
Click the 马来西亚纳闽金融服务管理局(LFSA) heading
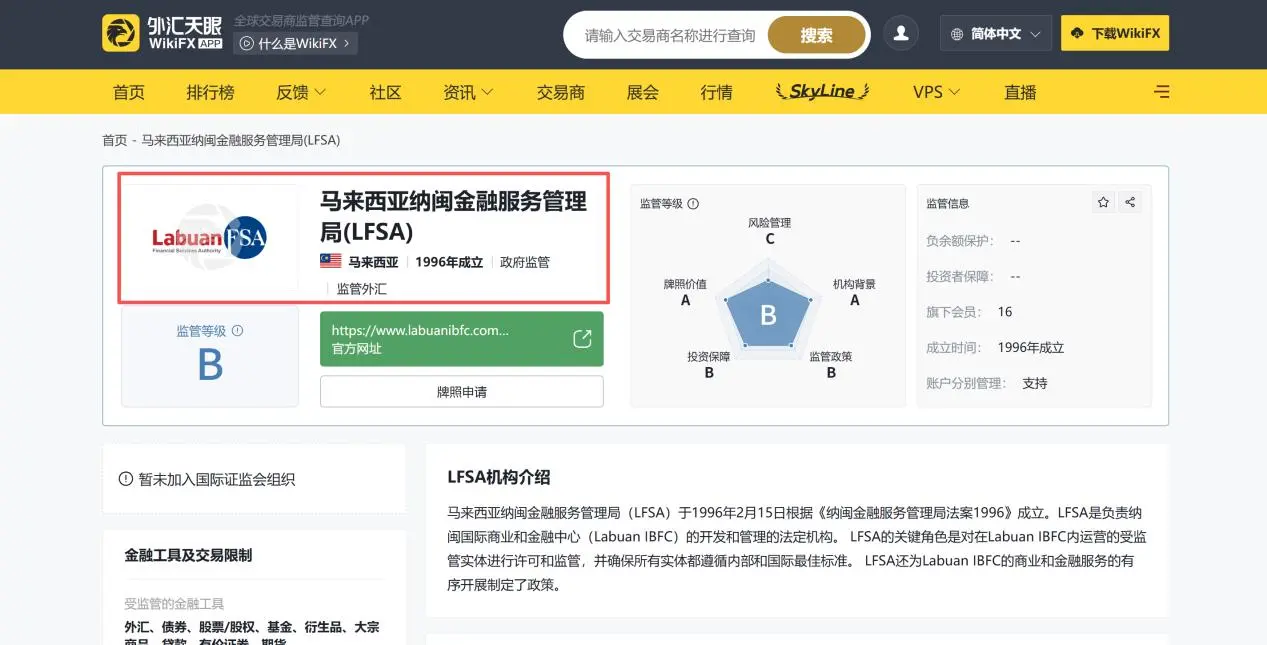tap(453, 216)
